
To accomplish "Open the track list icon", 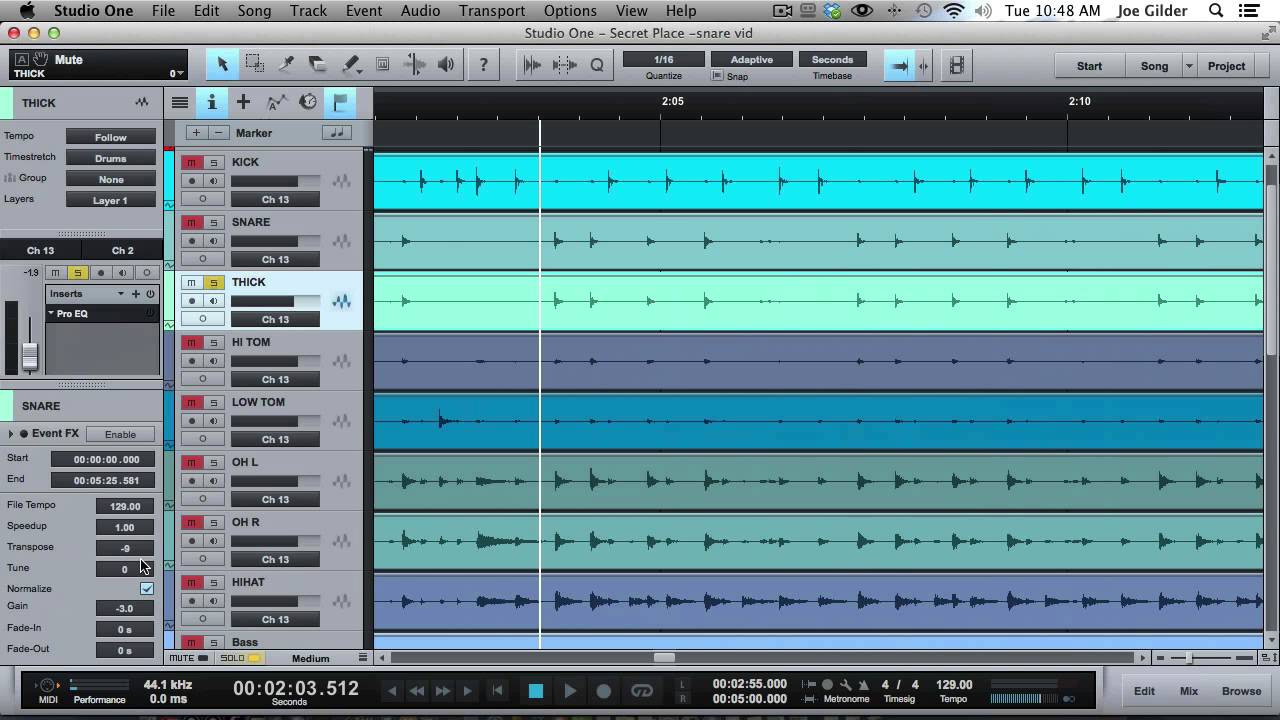I will (179, 102).
